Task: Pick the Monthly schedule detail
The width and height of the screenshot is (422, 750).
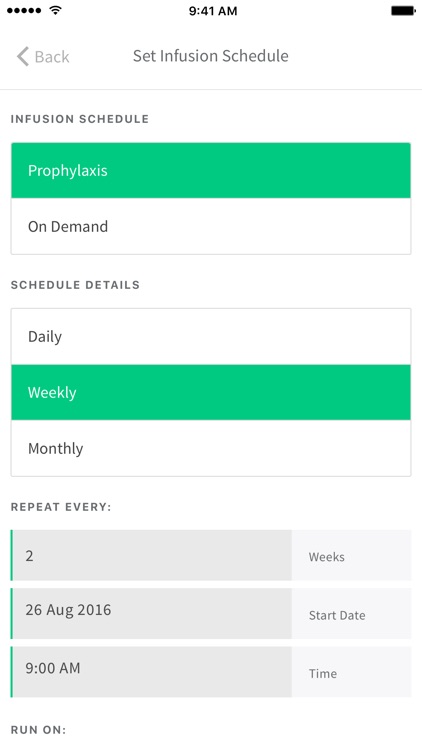Action: [211, 448]
